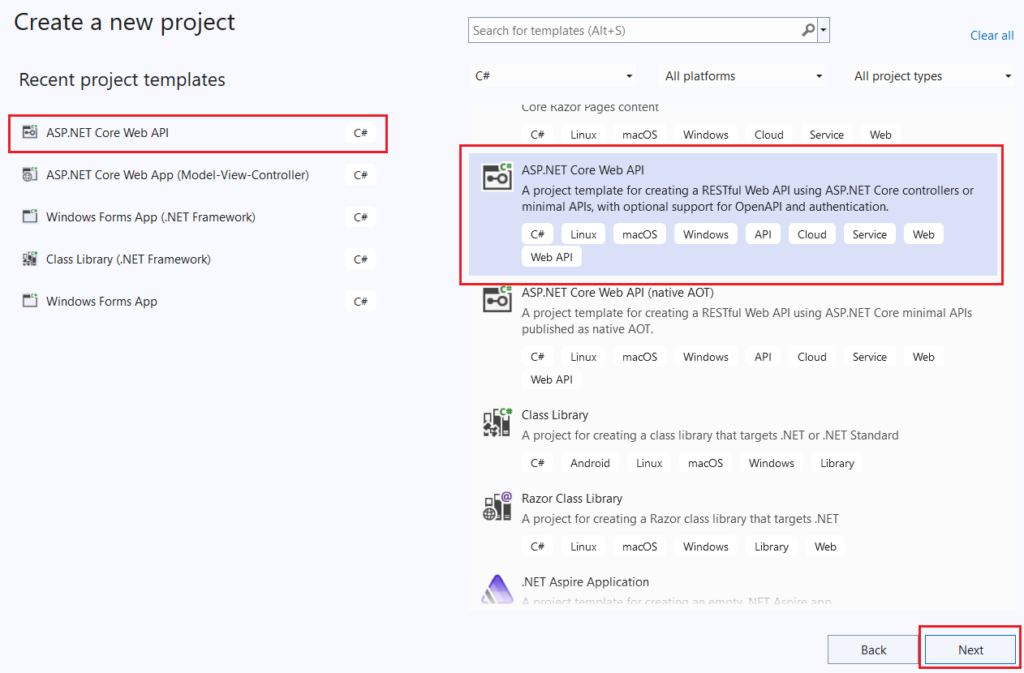This screenshot has width=1024, height=673.
Task: Select the ASP.NET Core Web API (native AOT) title
Action: click(618, 292)
